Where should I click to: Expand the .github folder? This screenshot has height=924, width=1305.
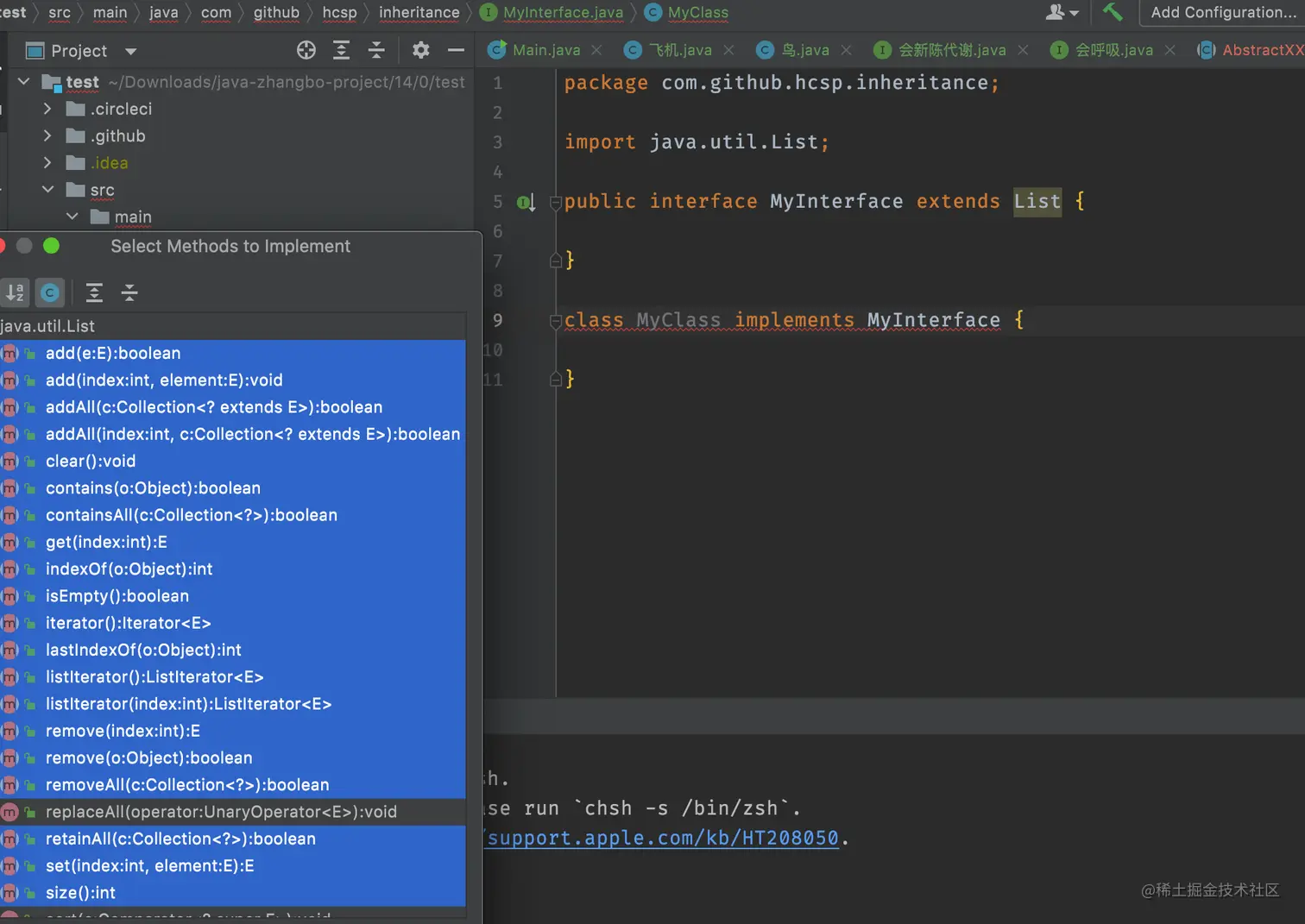(x=47, y=136)
